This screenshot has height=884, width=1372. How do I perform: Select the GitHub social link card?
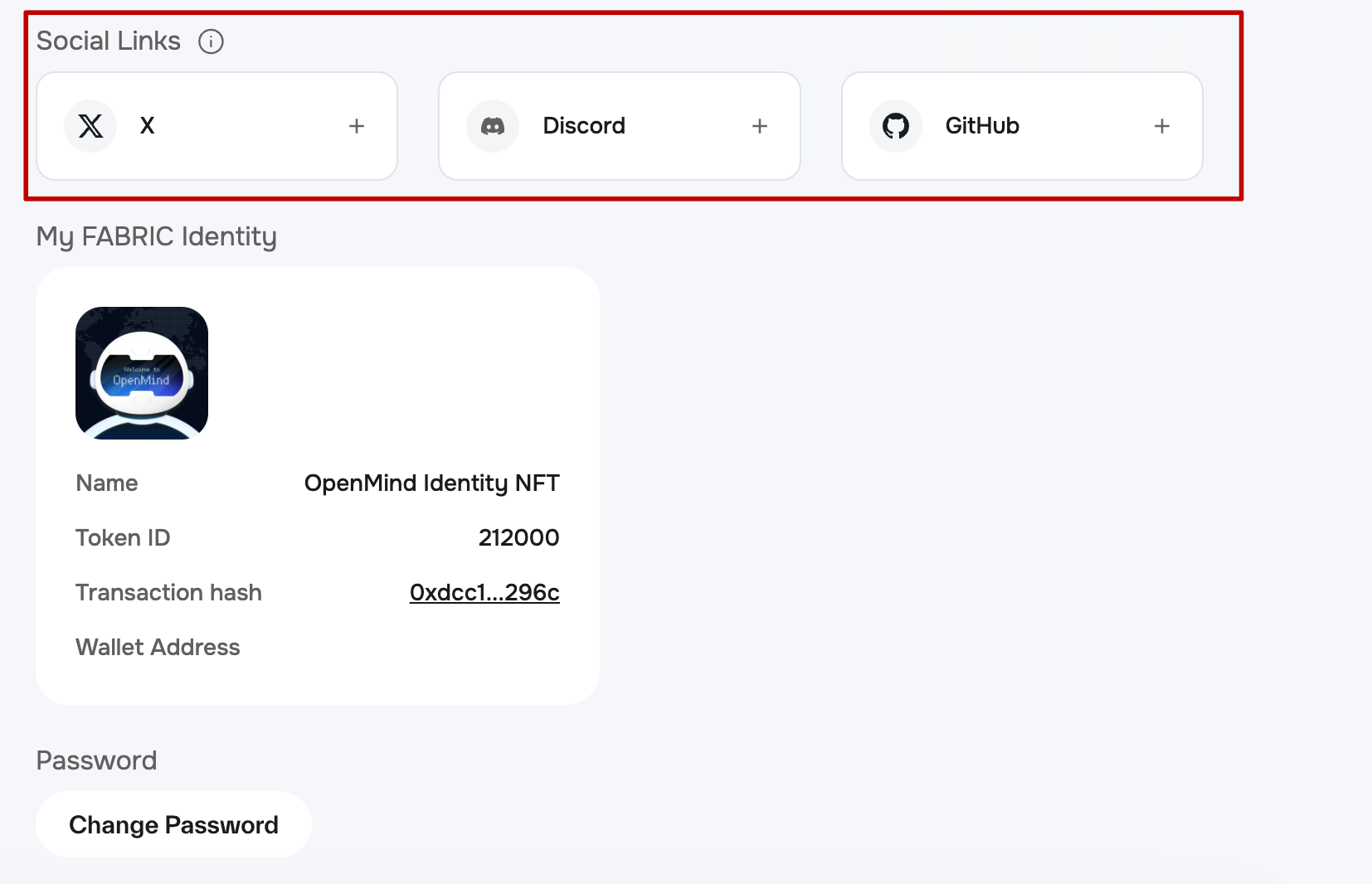coord(1021,125)
